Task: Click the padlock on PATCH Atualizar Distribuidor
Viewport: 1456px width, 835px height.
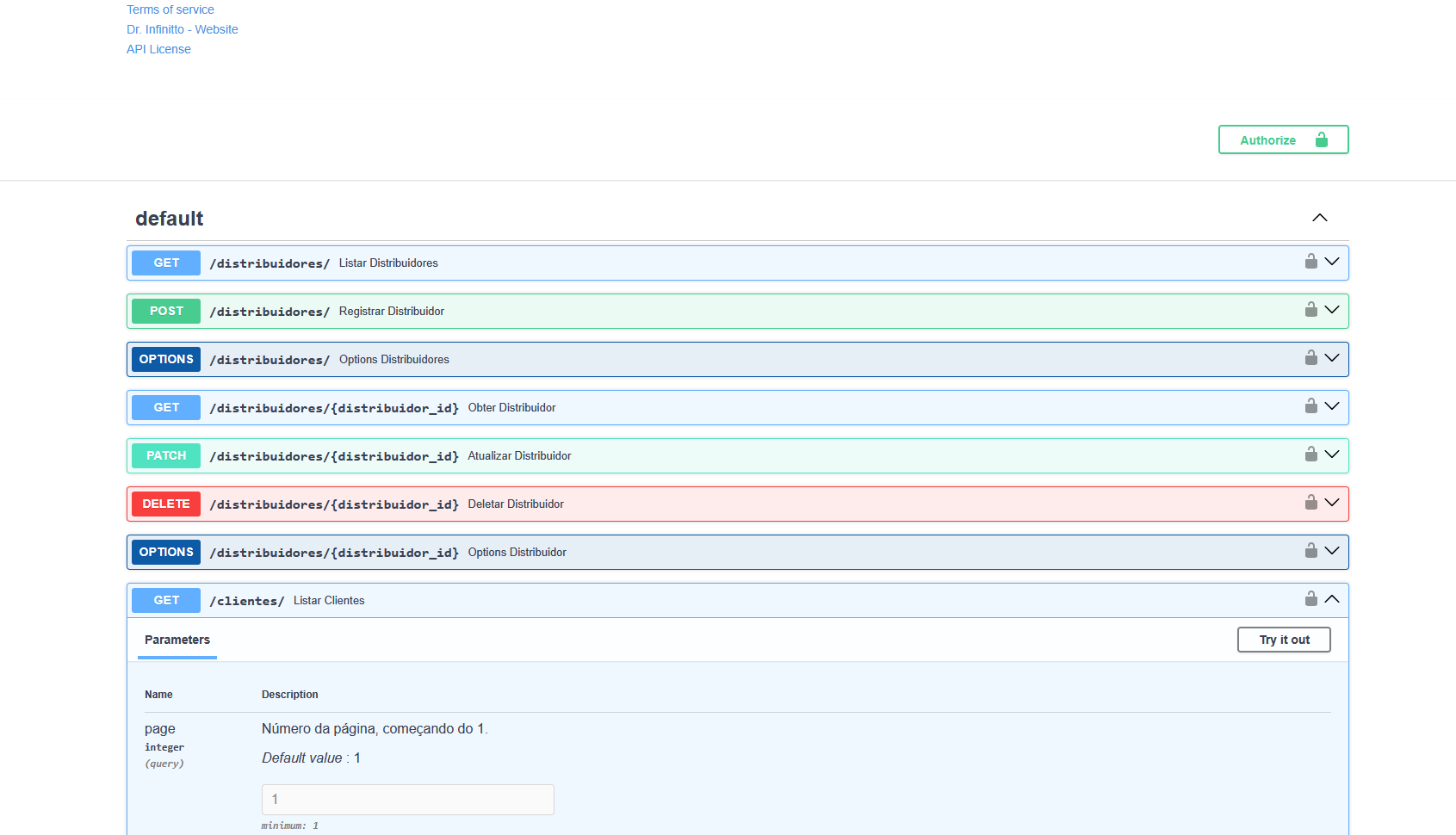Action: (x=1311, y=455)
